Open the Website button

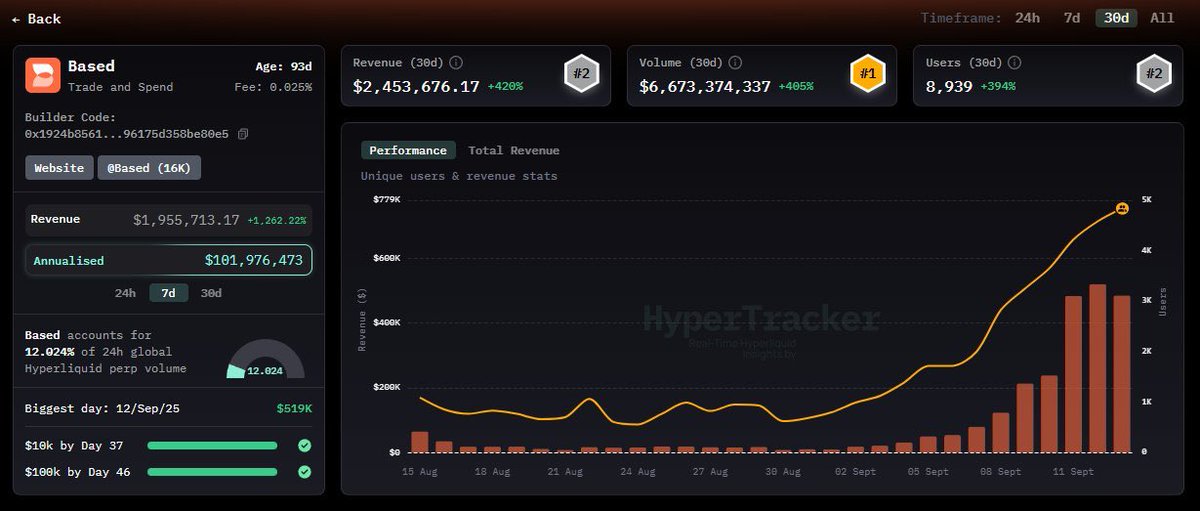pos(59,168)
